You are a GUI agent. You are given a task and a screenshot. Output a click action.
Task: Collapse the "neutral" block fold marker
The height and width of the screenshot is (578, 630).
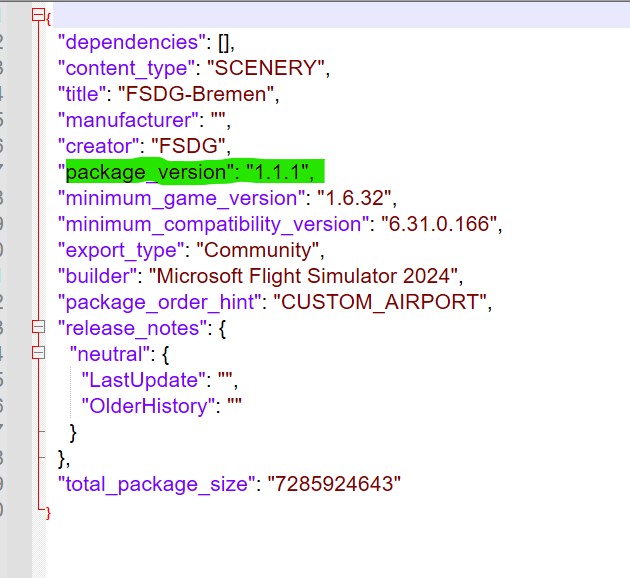coord(38,353)
